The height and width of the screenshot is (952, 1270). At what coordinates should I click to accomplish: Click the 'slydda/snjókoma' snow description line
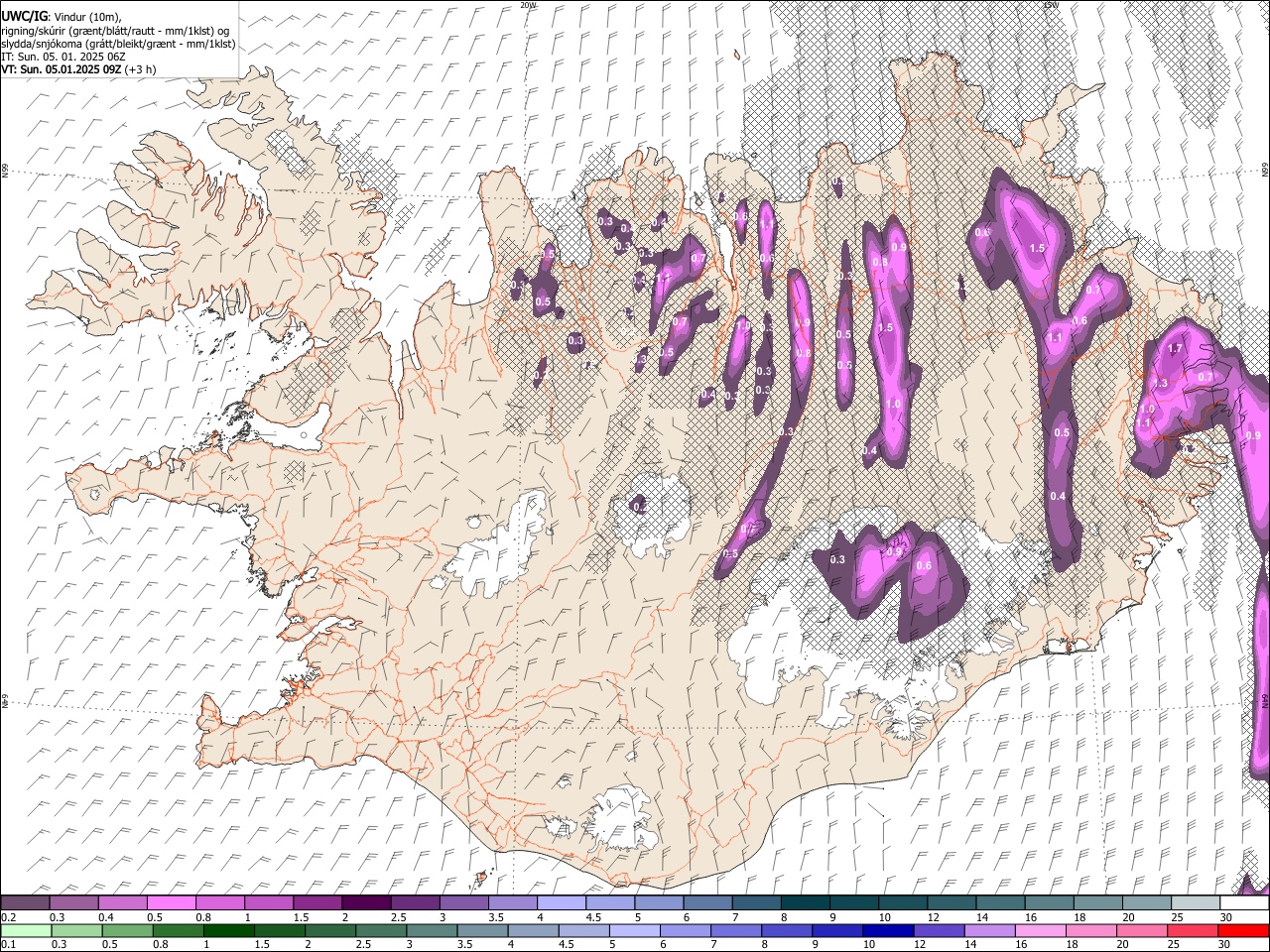tap(118, 44)
